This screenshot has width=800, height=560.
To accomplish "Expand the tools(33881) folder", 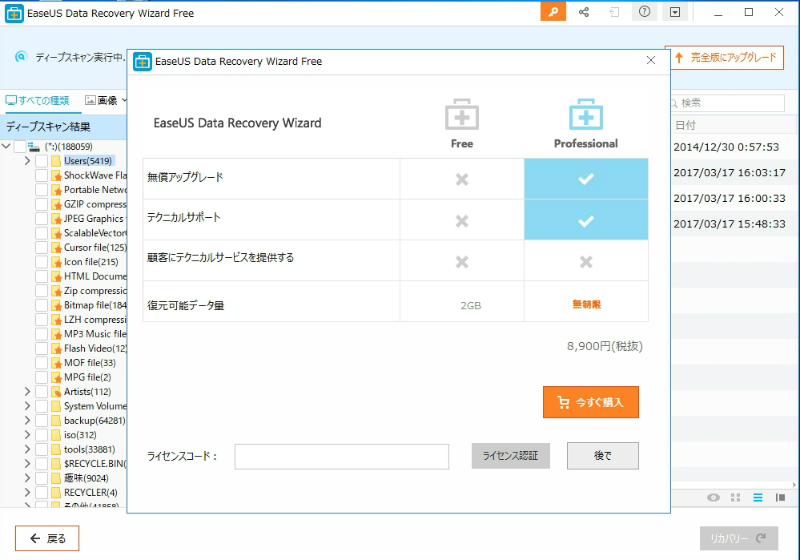I will [28, 449].
